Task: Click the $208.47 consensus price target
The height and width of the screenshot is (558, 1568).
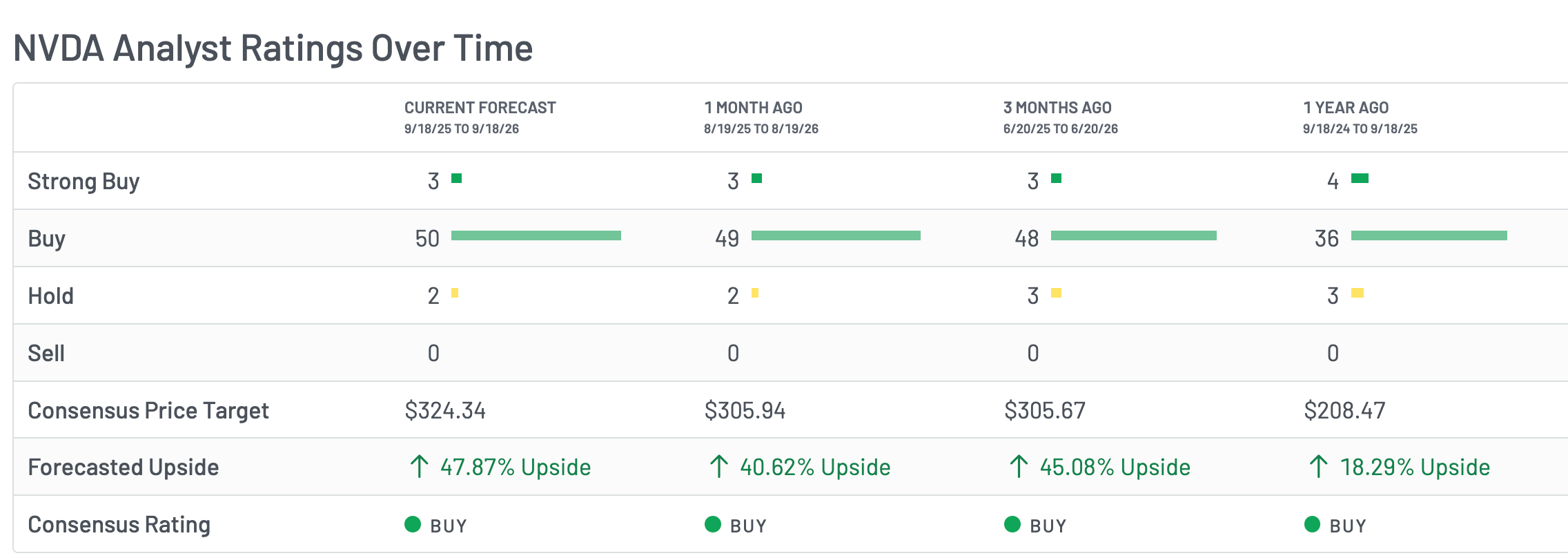Action: coord(1344,410)
